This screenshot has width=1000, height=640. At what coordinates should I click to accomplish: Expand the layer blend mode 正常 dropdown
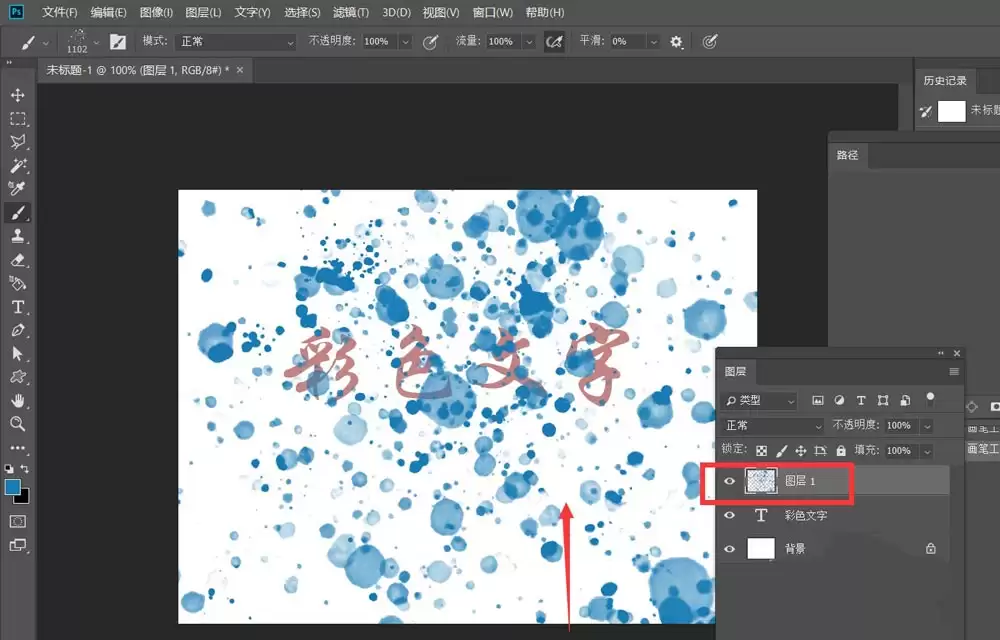[x=773, y=425]
